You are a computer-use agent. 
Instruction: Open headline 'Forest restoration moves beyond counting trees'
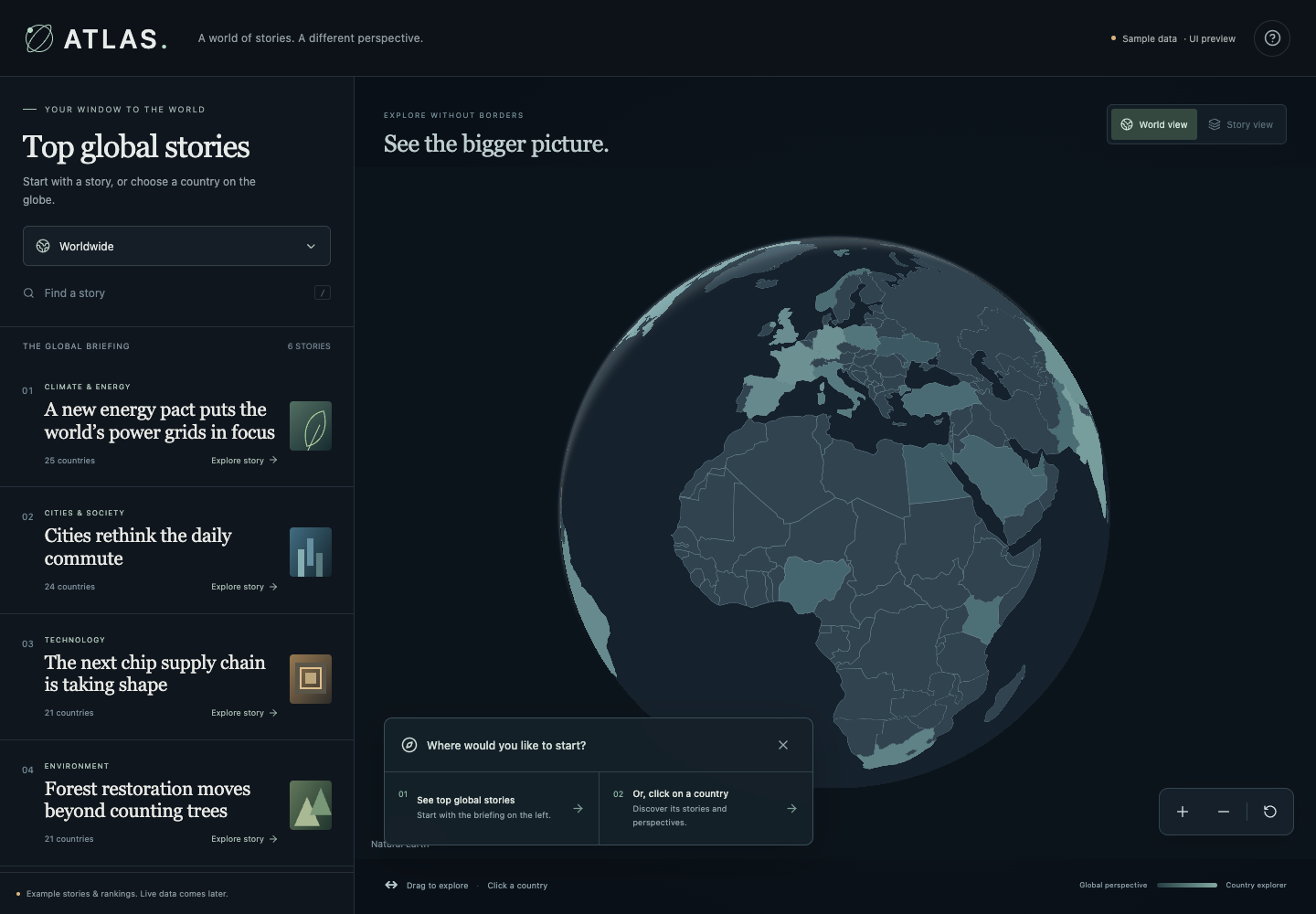coord(147,800)
